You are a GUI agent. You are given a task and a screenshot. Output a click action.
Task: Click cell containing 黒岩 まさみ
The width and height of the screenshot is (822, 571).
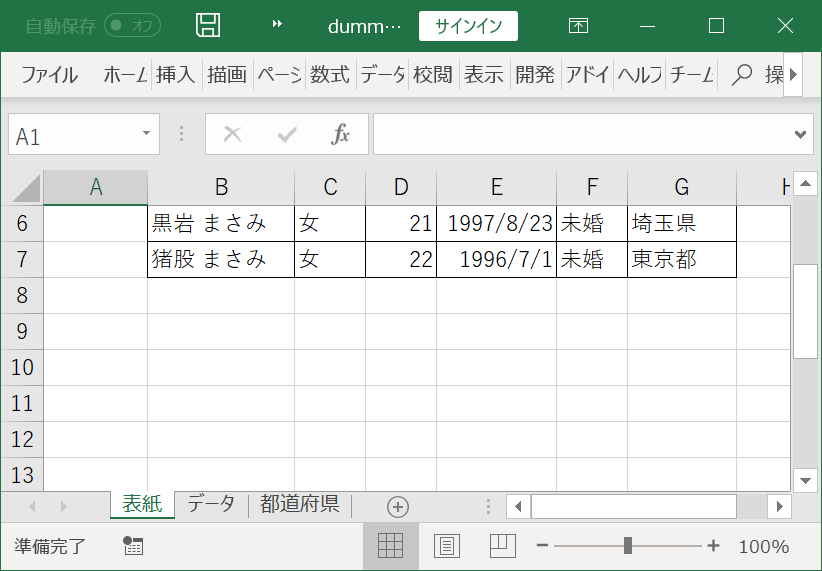[x=221, y=224]
